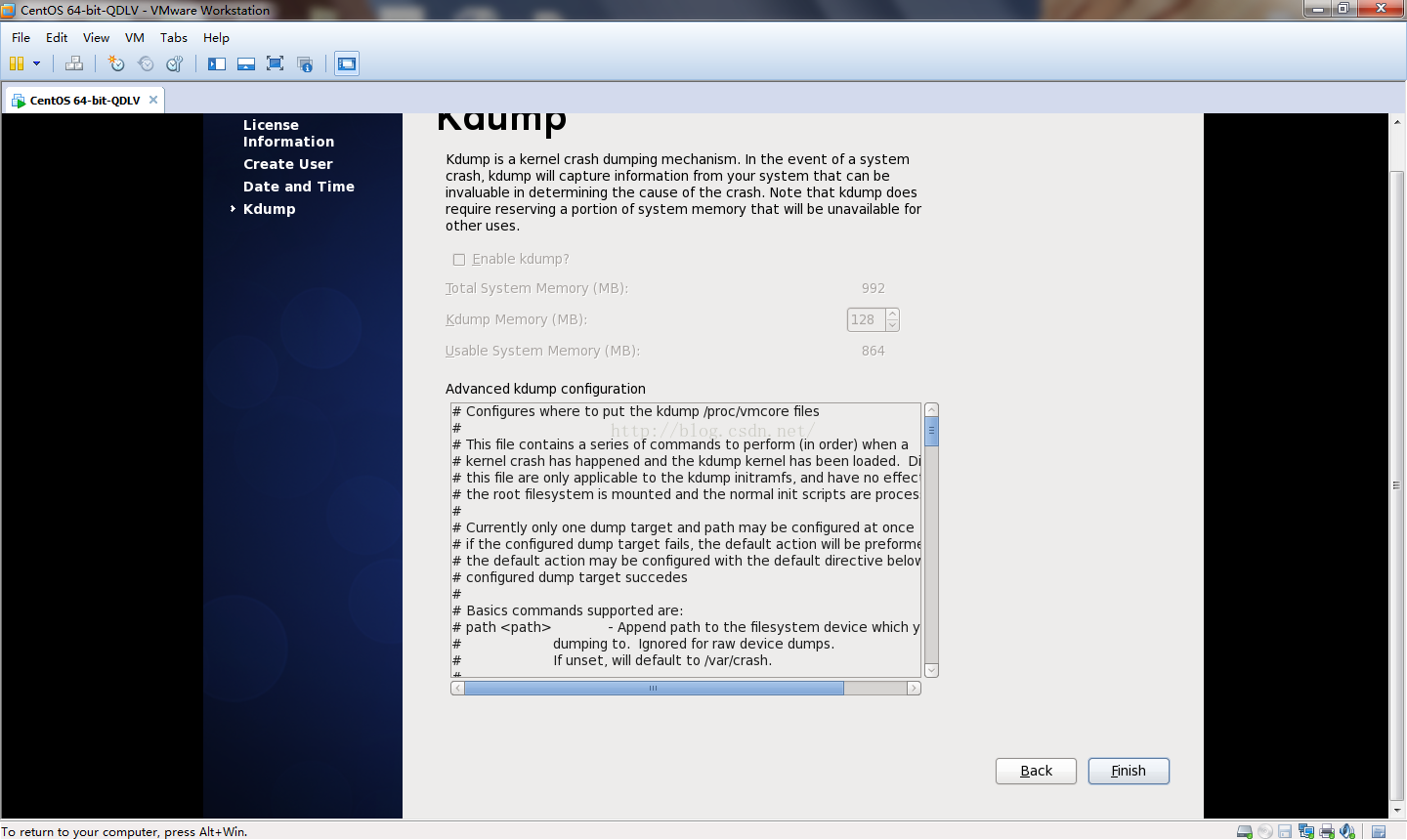Screen dimensions: 1407x840
Task: Take a snapshot of the virtual machine
Action: pyautogui.click(x=116, y=63)
